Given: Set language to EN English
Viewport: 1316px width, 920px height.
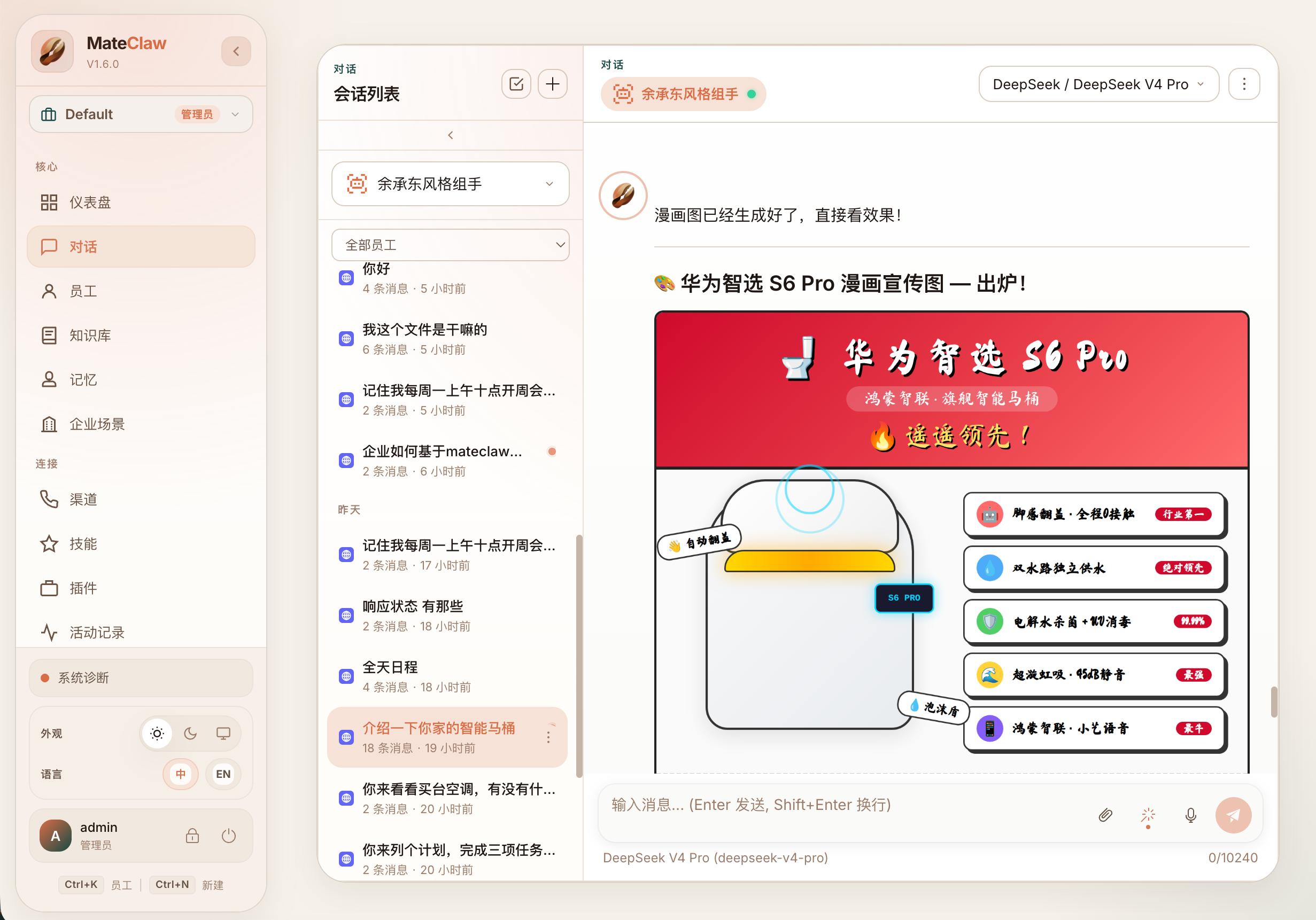Looking at the screenshot, I should coord(223,775).
